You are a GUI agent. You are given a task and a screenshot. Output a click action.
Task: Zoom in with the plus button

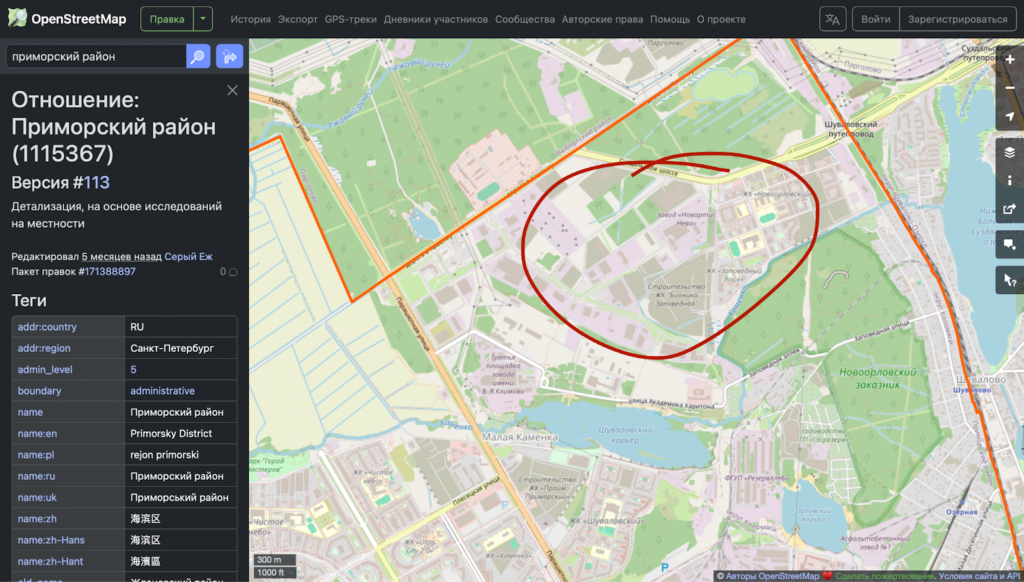click(x=1010, y=60)
